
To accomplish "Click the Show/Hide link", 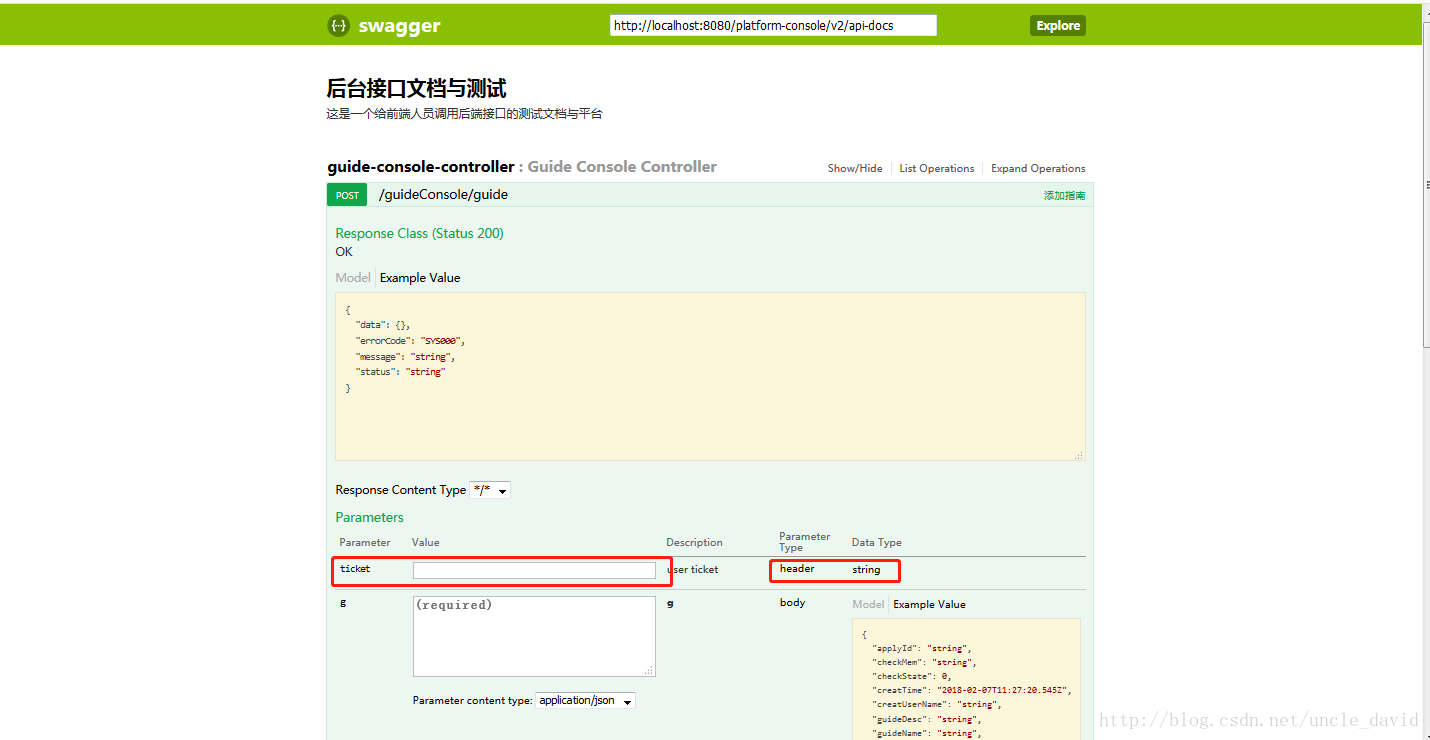I will (855, 168).
